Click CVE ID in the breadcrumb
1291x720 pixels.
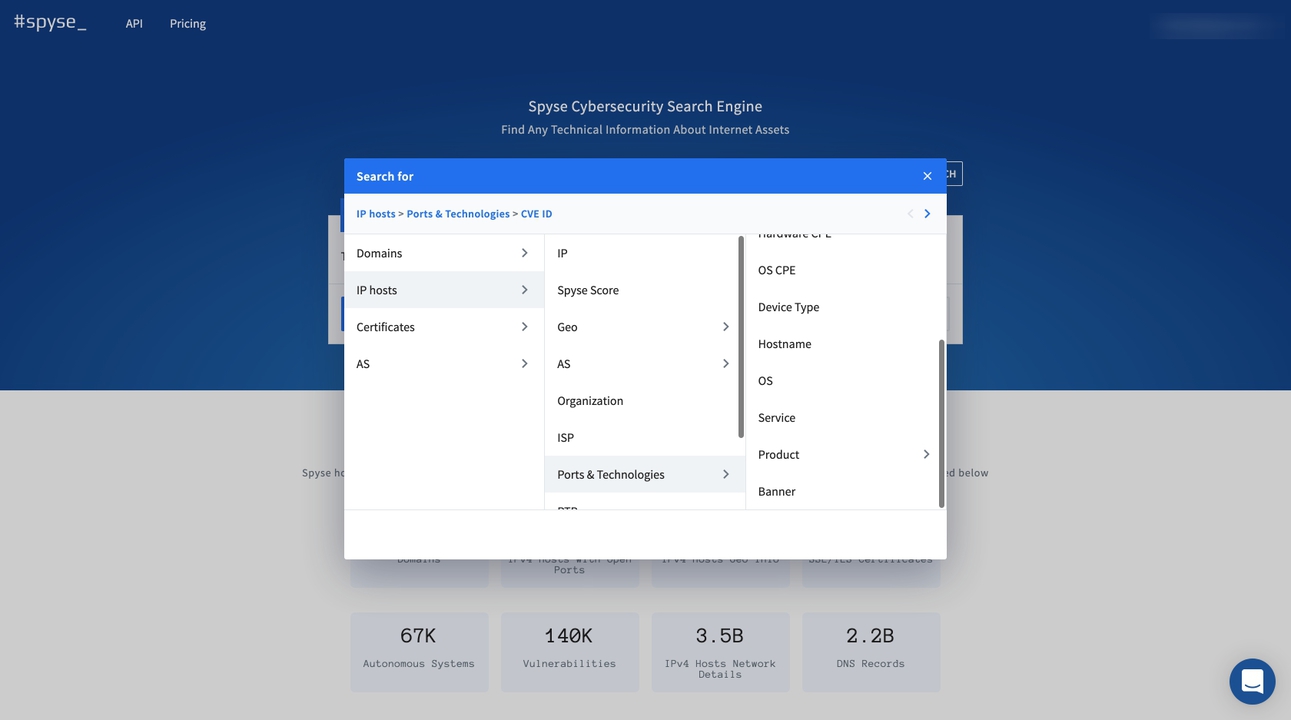536,214
